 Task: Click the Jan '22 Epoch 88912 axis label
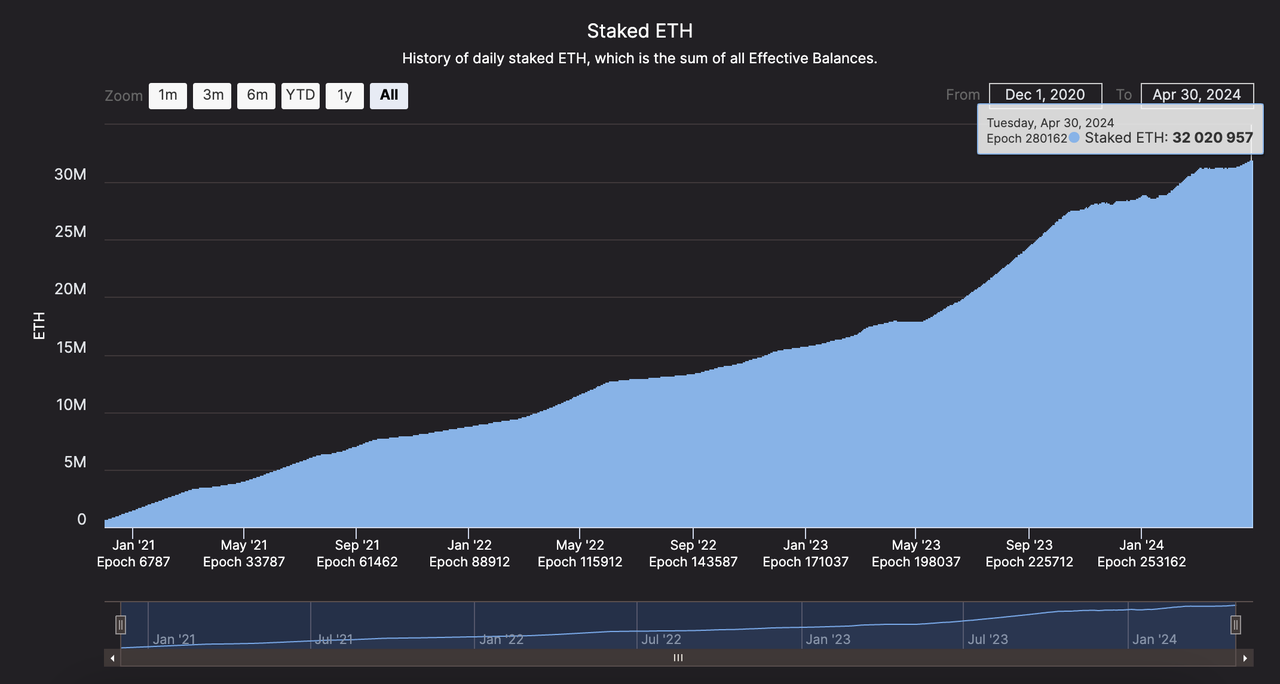click(x=469, y=553)
